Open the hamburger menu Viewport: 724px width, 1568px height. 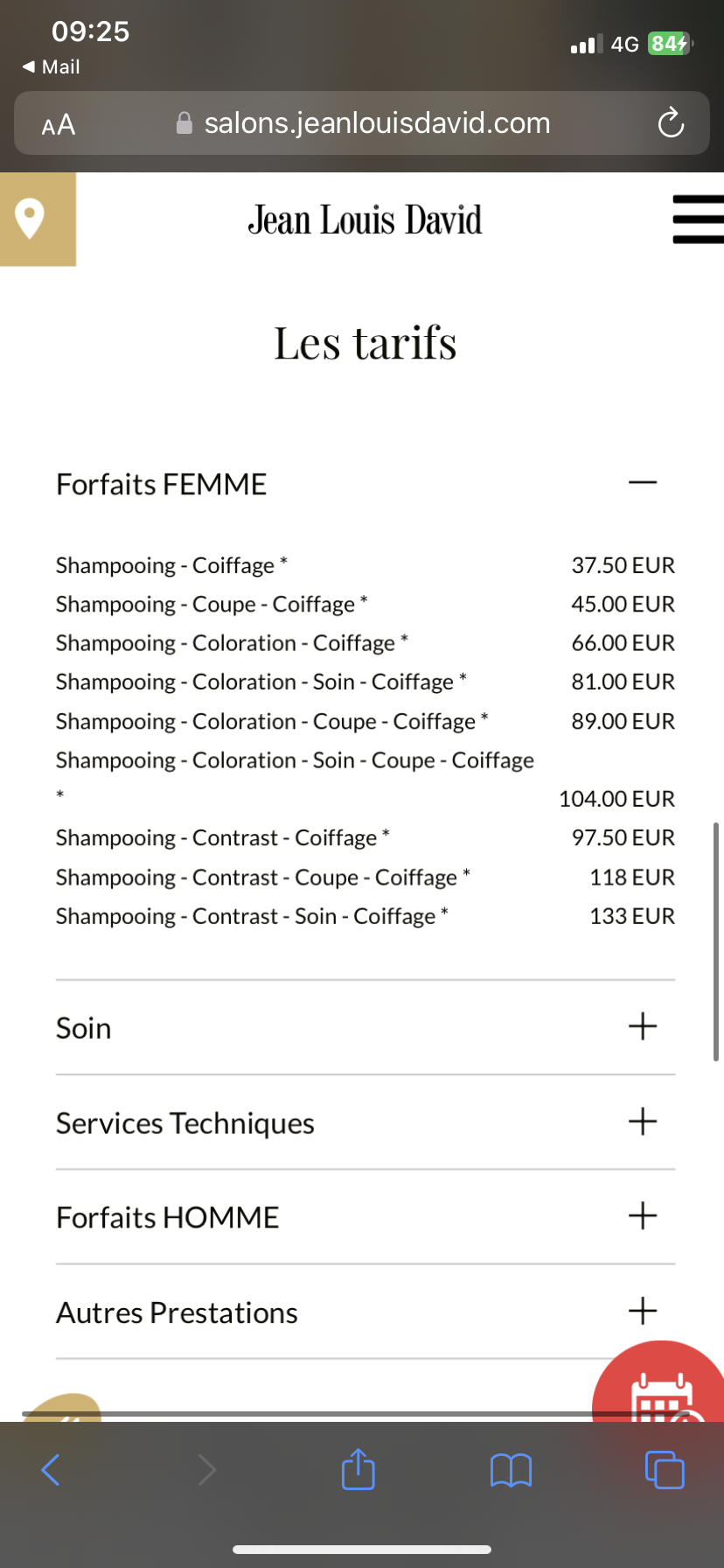(697, 219)
